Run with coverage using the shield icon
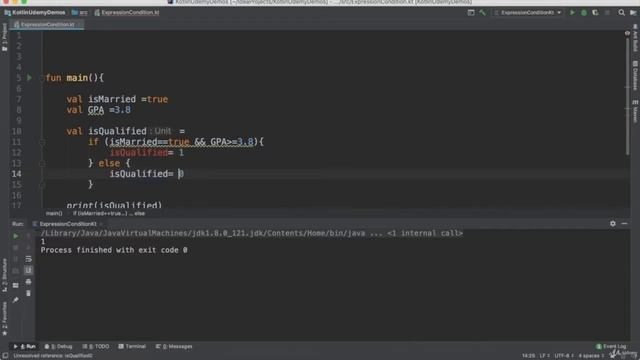Screen dimensions: 640x360 pyautogui.click(x=595, y=13)
